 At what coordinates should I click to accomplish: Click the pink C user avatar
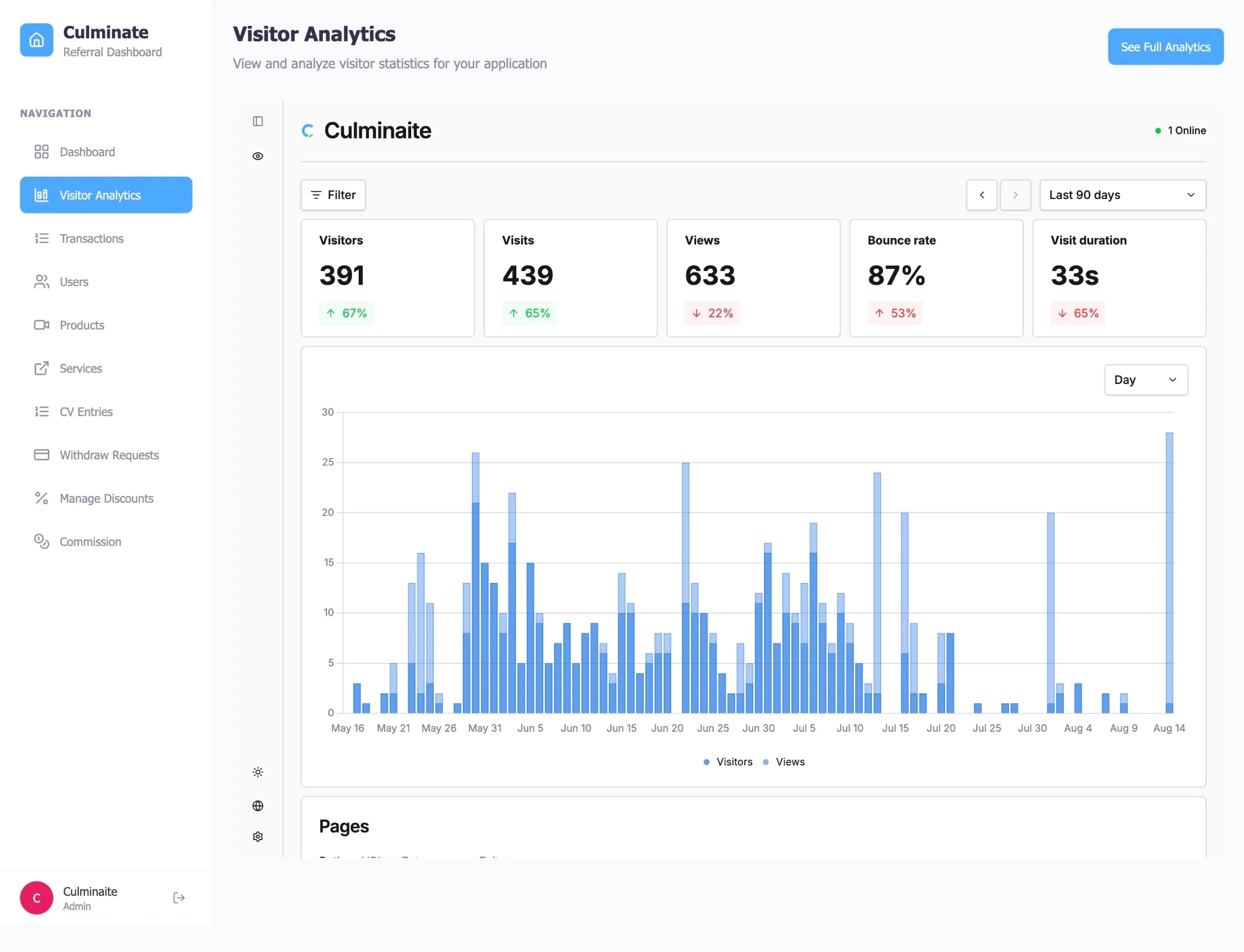[37, 898]
